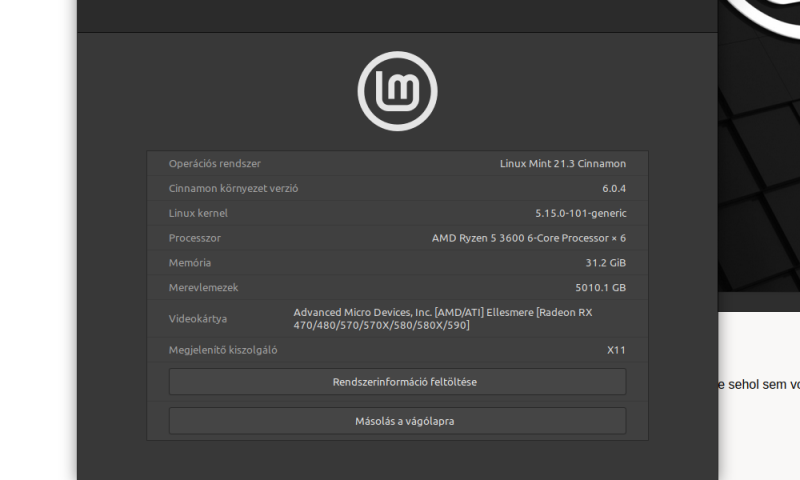Click the Operációs rendszer label
800x480 pixels.
(x=215, y=164)
